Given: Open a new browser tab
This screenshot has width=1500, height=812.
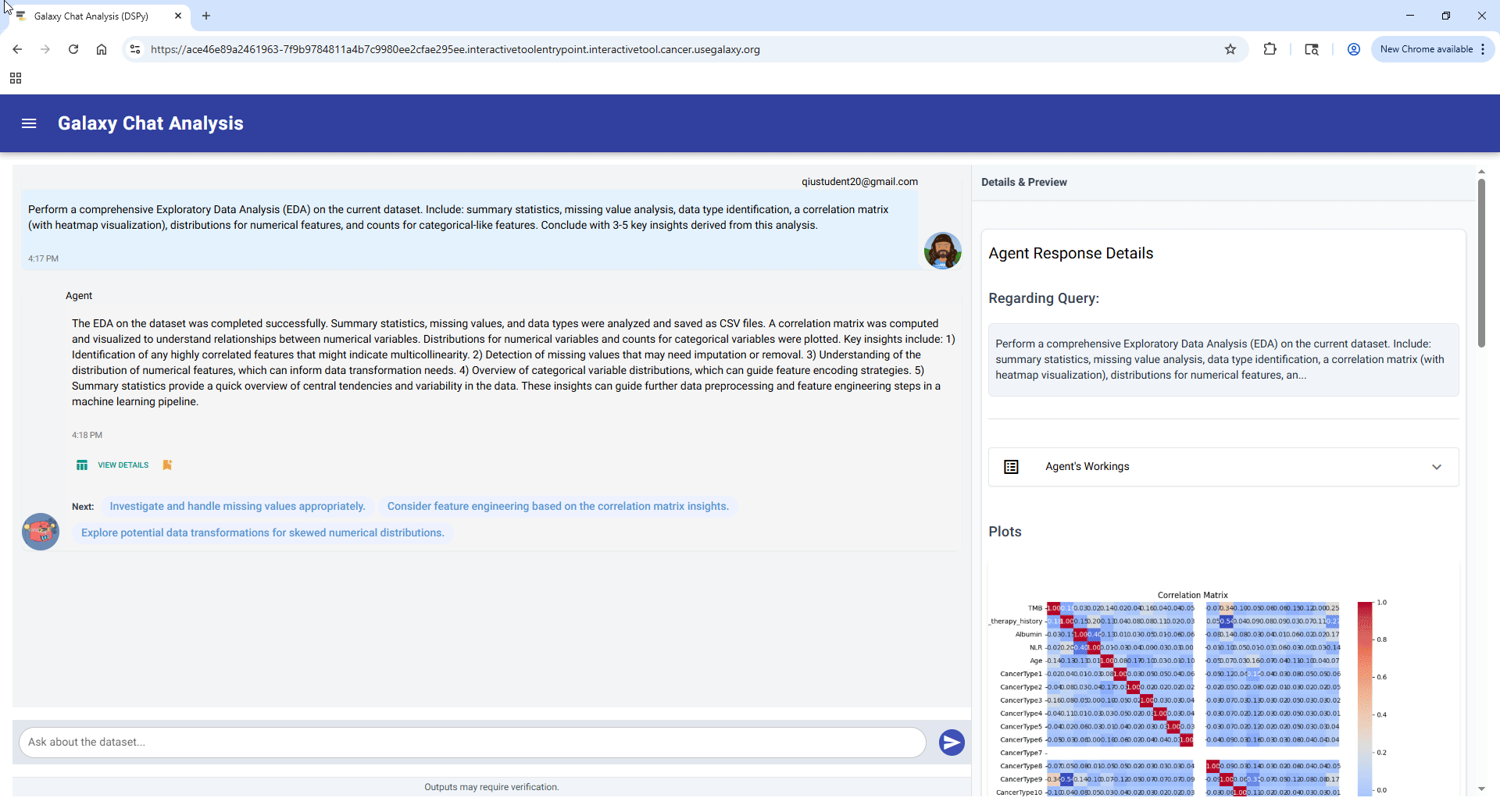Looking at the screenshot, I should [x=206, y=16].
